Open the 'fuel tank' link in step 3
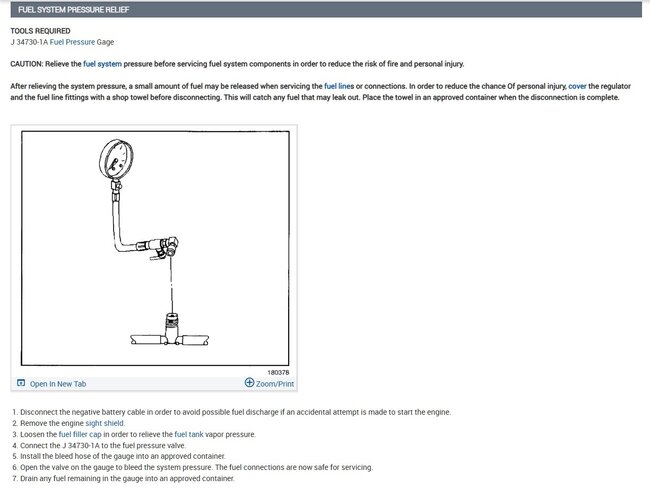Screen dimensions: 650x488 tap(189, 435)
